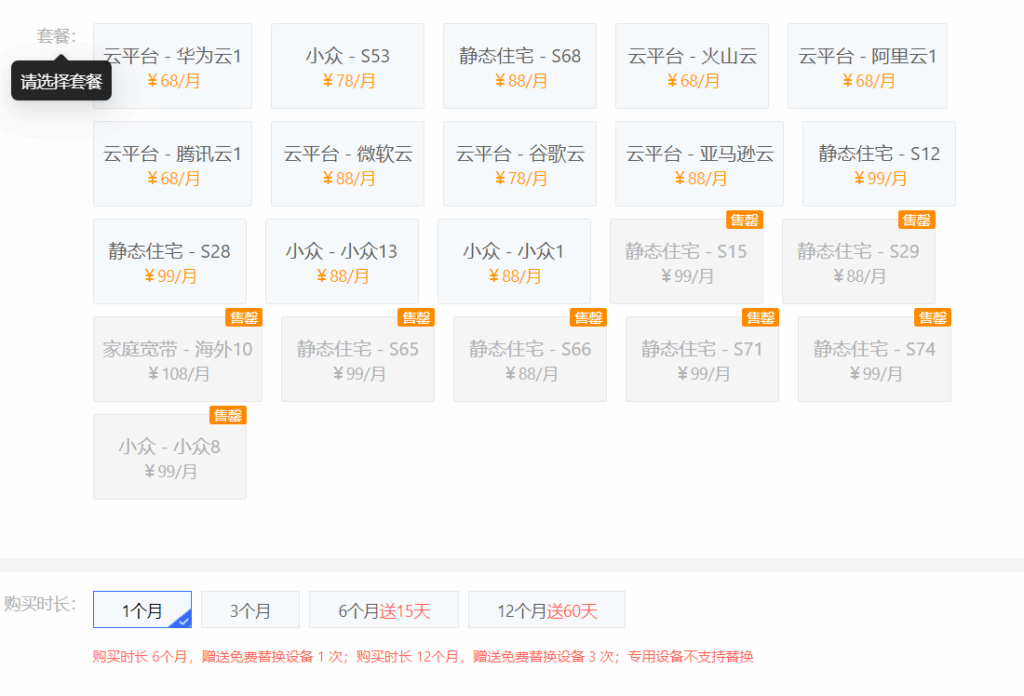Click the sold-out 小众 - 小众8 card

click(x=169, y=457)
